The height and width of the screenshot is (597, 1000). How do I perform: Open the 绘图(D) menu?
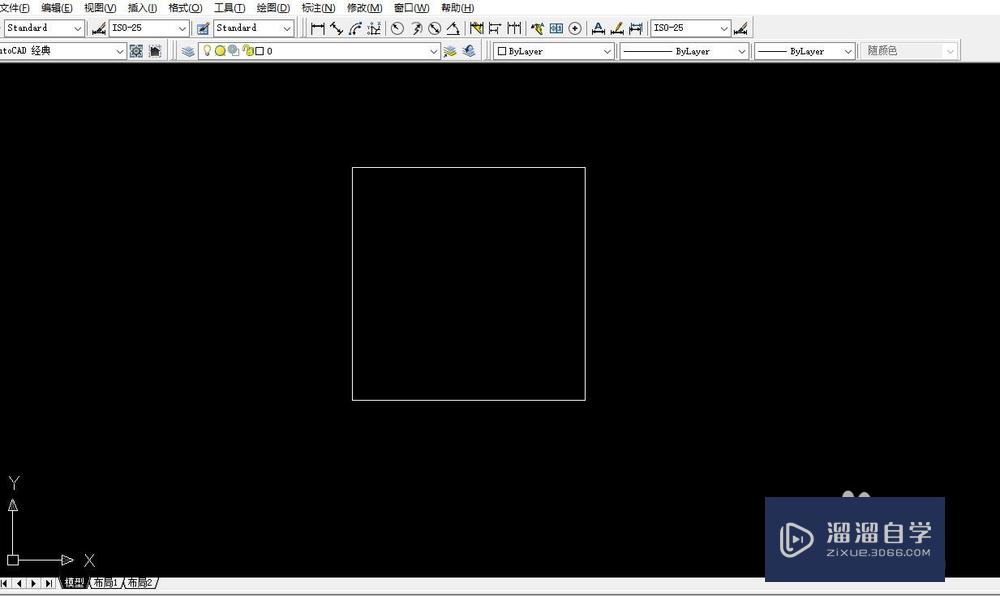(270, 8)
